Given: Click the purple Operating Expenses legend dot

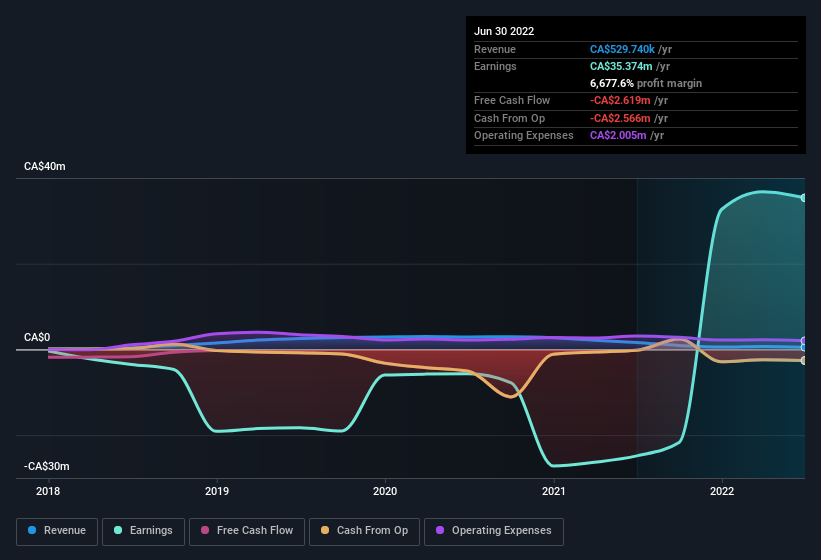Looking at the screenshot, I should (440, 530).
